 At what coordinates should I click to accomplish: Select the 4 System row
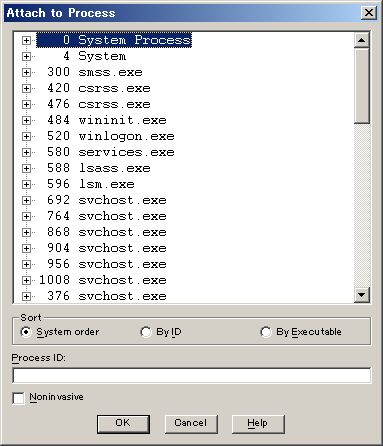[81, 56]
